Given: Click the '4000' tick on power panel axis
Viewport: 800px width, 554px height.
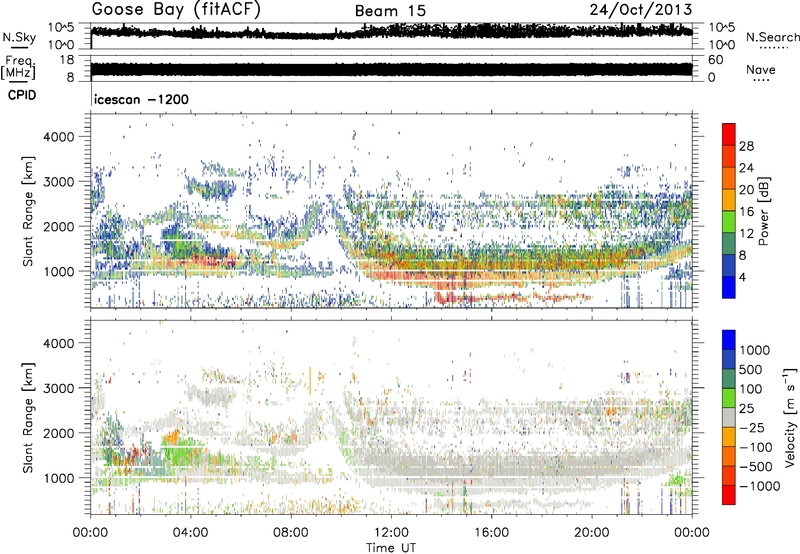Looking at the screenshot, I should point(59,137).
